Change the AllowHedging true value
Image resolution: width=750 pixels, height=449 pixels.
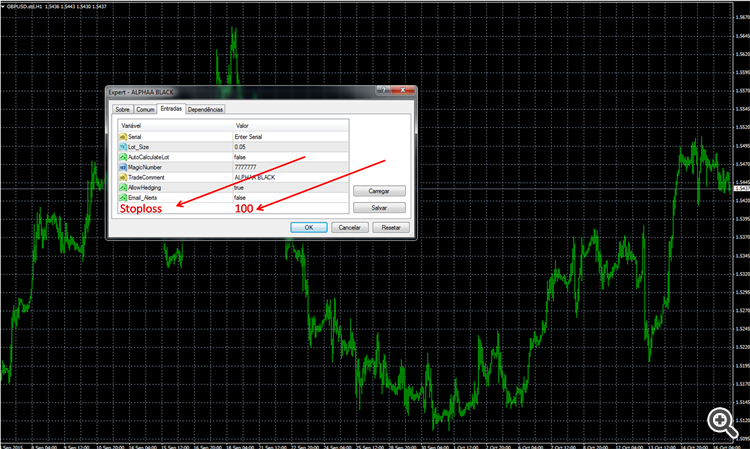(x=291, y=187)
